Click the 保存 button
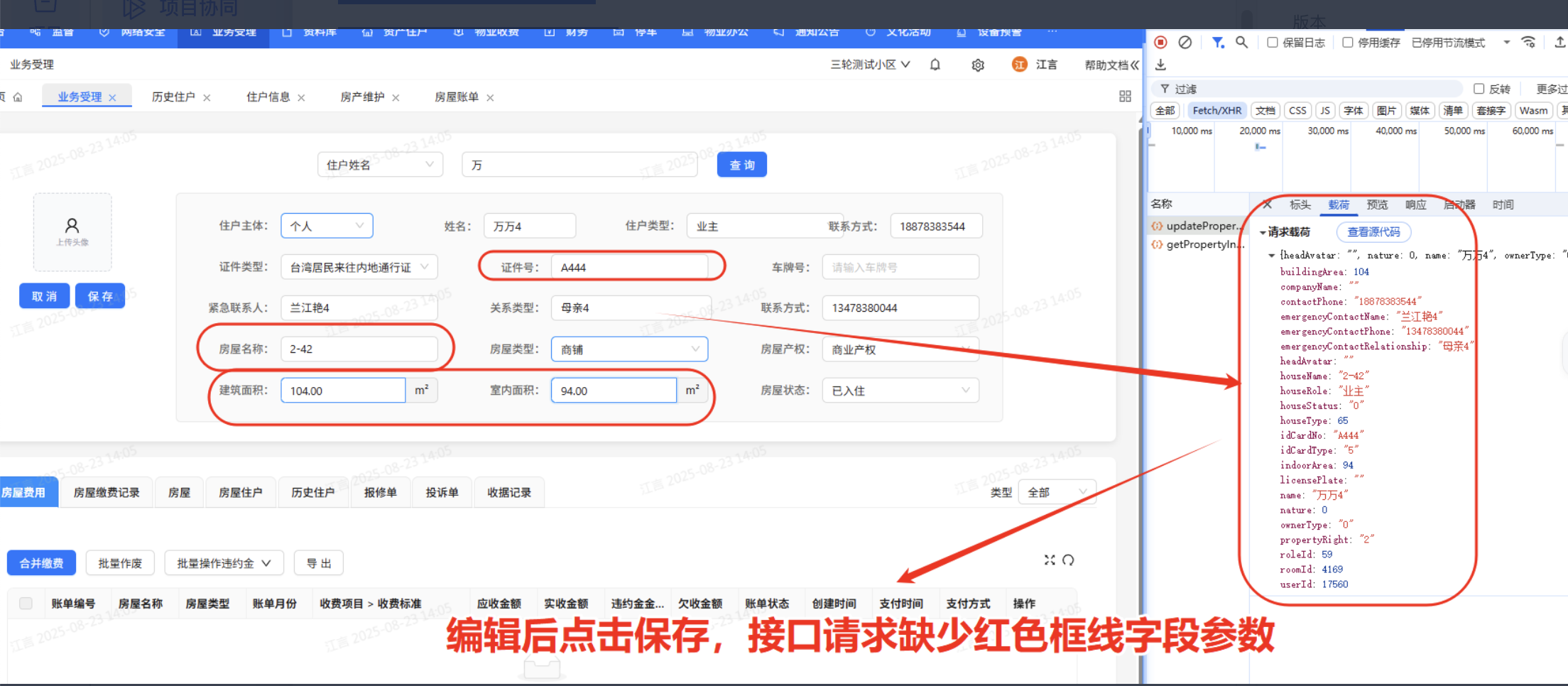 (x=100, y=296)
